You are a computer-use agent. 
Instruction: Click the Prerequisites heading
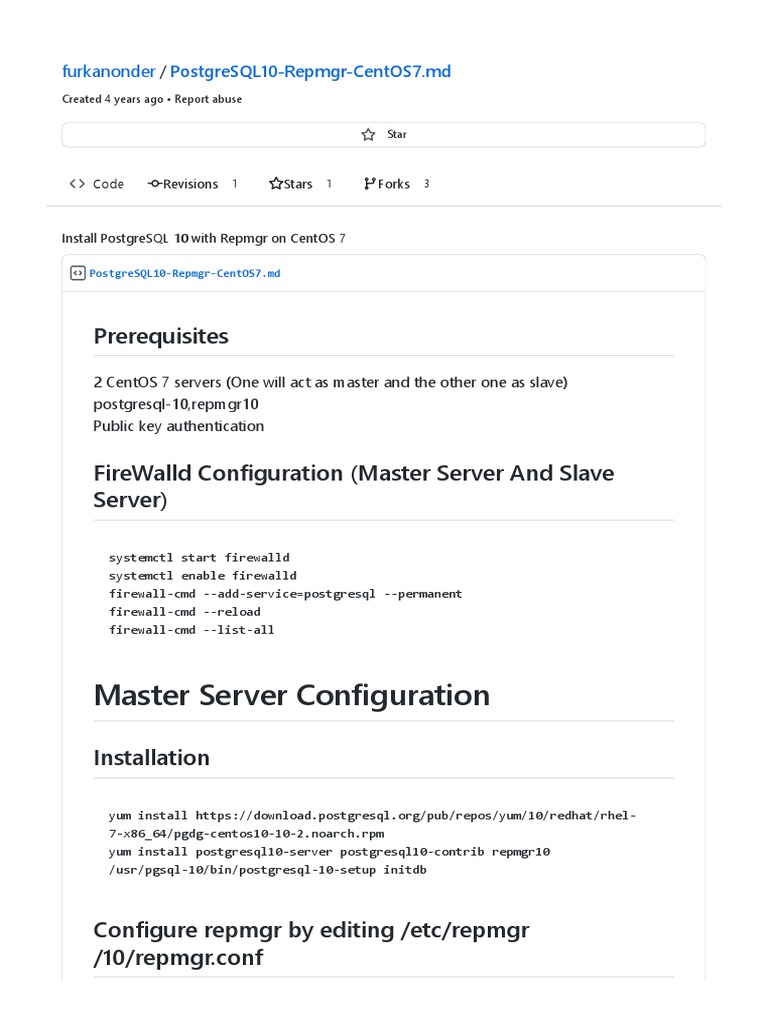click(x=161, y=336)
